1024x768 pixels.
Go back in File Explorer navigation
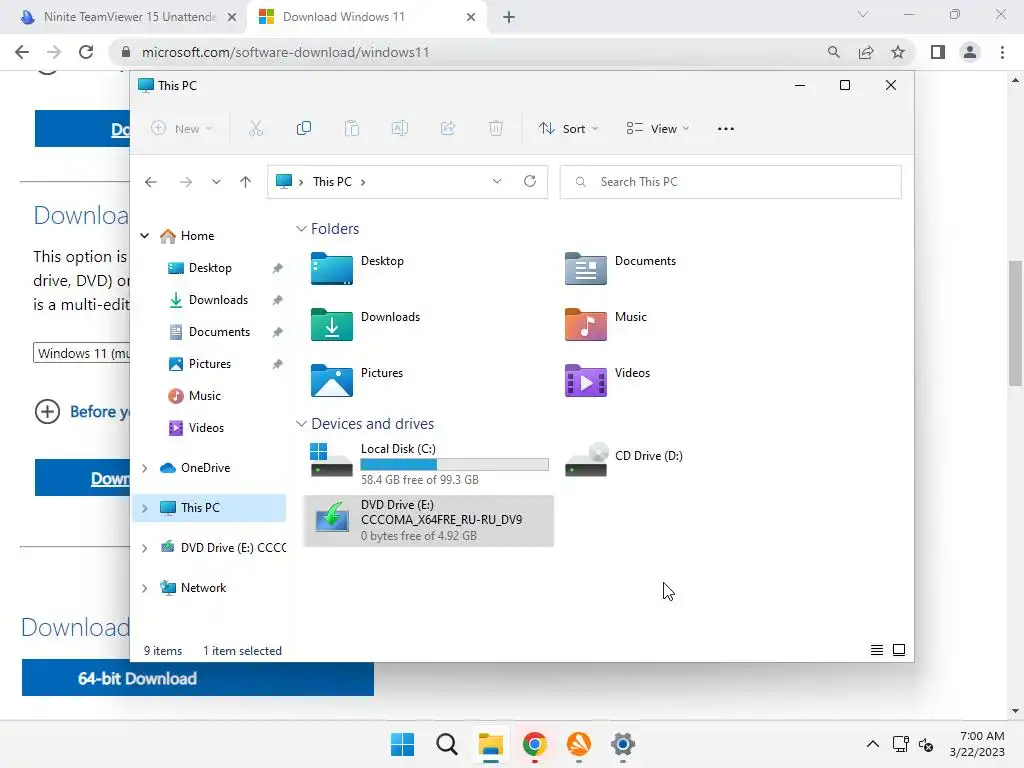tap(151, 182)
